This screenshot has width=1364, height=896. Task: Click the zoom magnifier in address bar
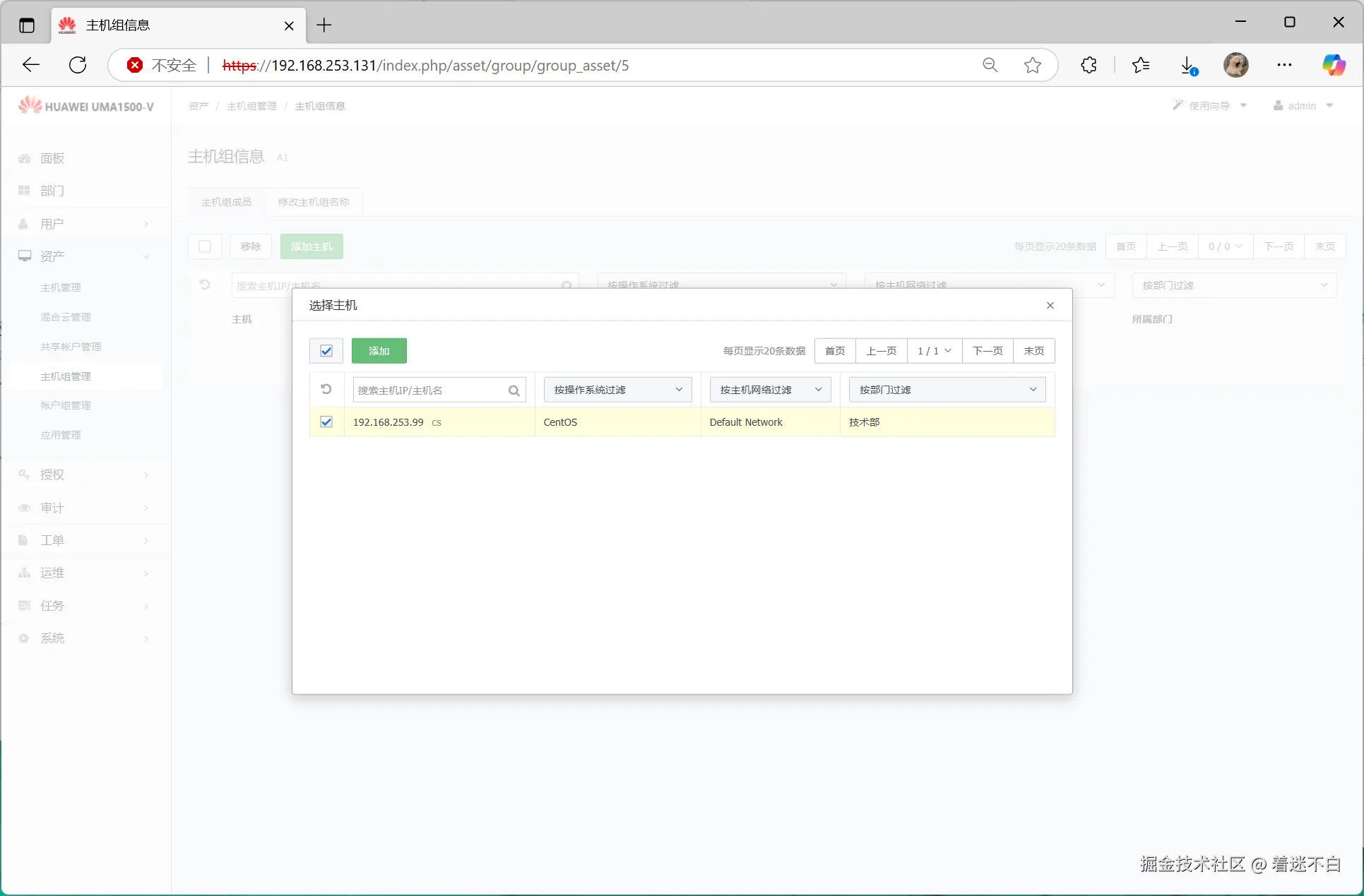click(990, 65)
